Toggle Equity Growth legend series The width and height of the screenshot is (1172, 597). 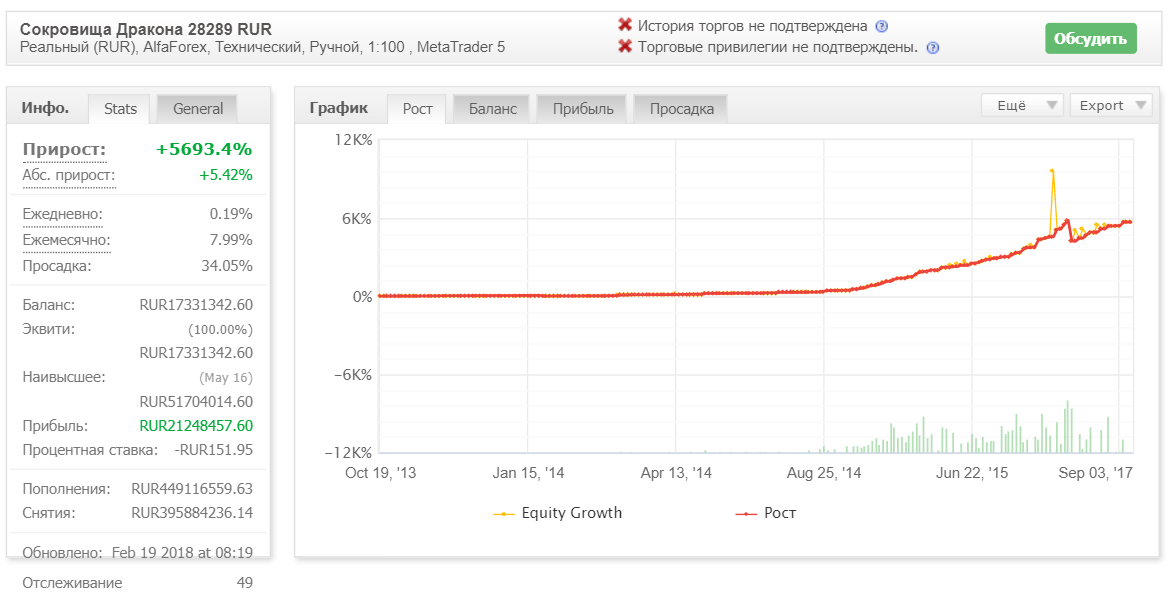pos(558,513)
